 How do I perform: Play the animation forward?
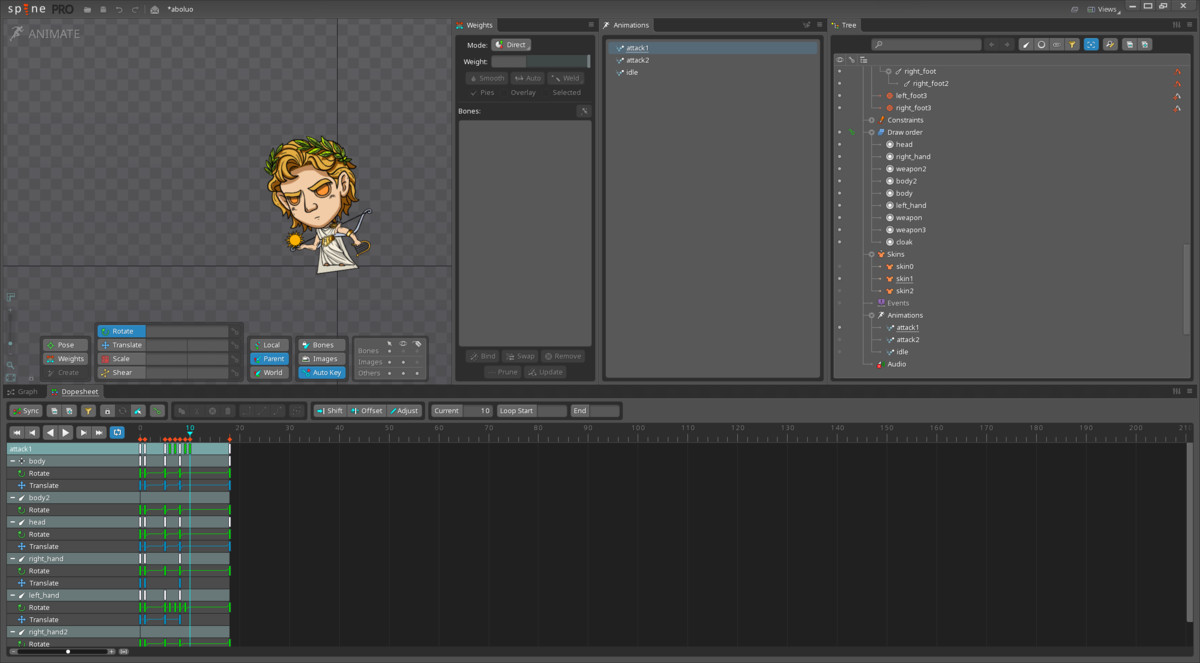[66, 432]
